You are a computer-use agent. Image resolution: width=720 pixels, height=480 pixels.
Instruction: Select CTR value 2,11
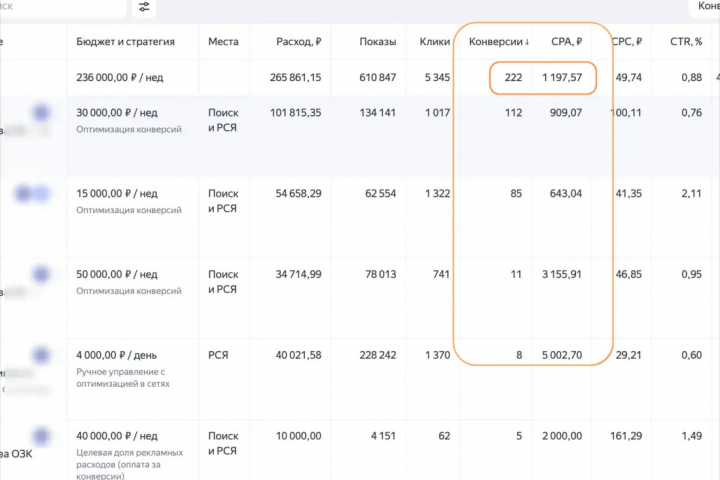(x=692, y=194)
